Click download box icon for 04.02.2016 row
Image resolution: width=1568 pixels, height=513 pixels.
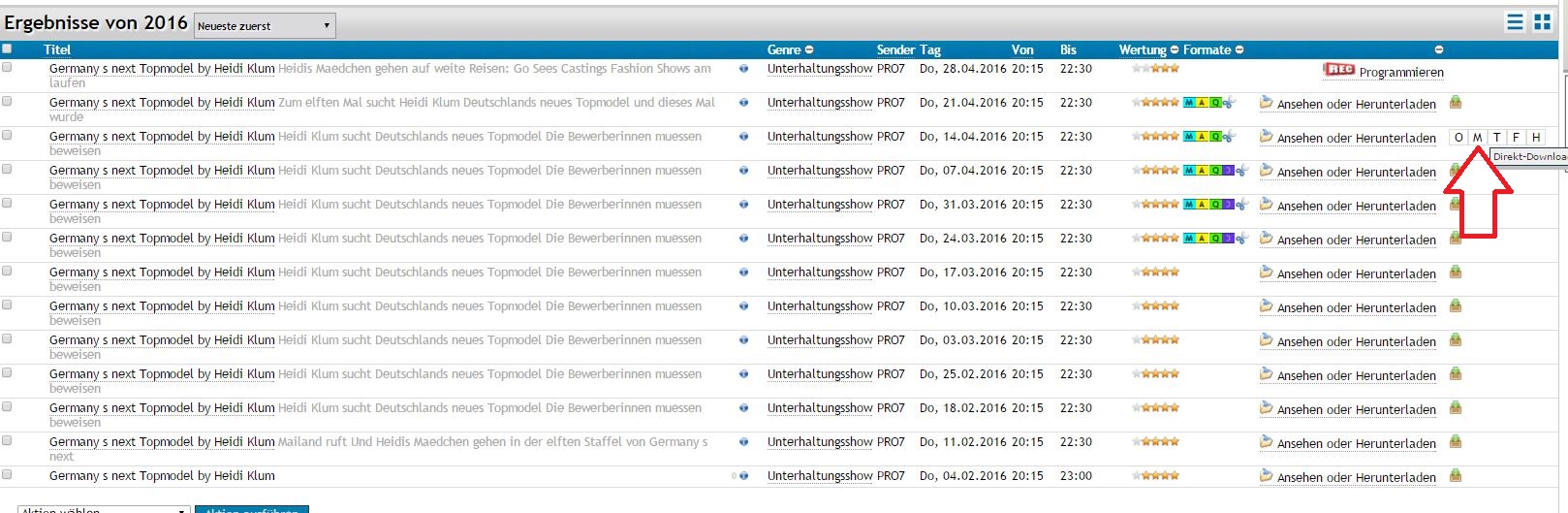tap(1455, 476)
